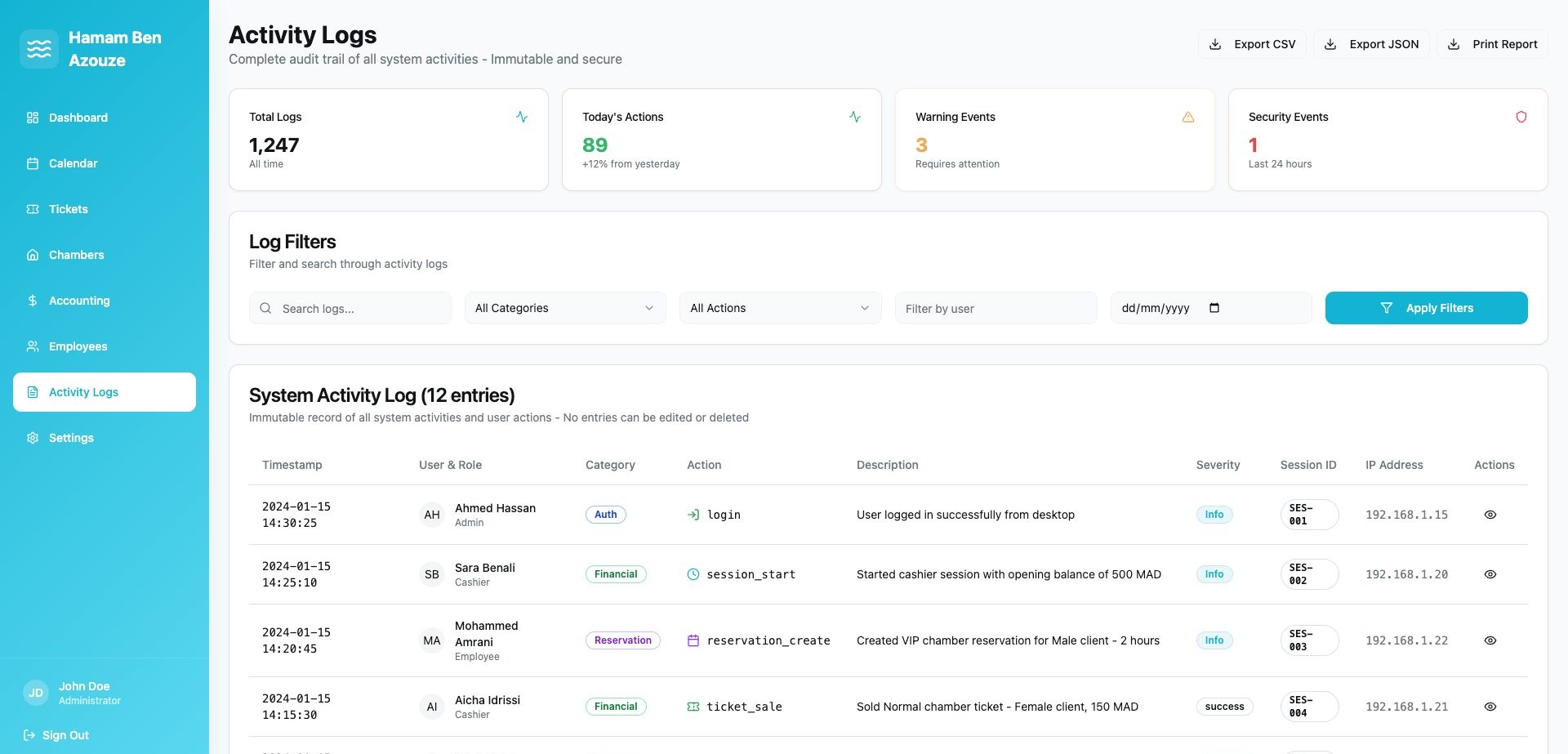Click the Category column header
The height and width of the screenshot is (754, 1568).
tap(610, 465)
